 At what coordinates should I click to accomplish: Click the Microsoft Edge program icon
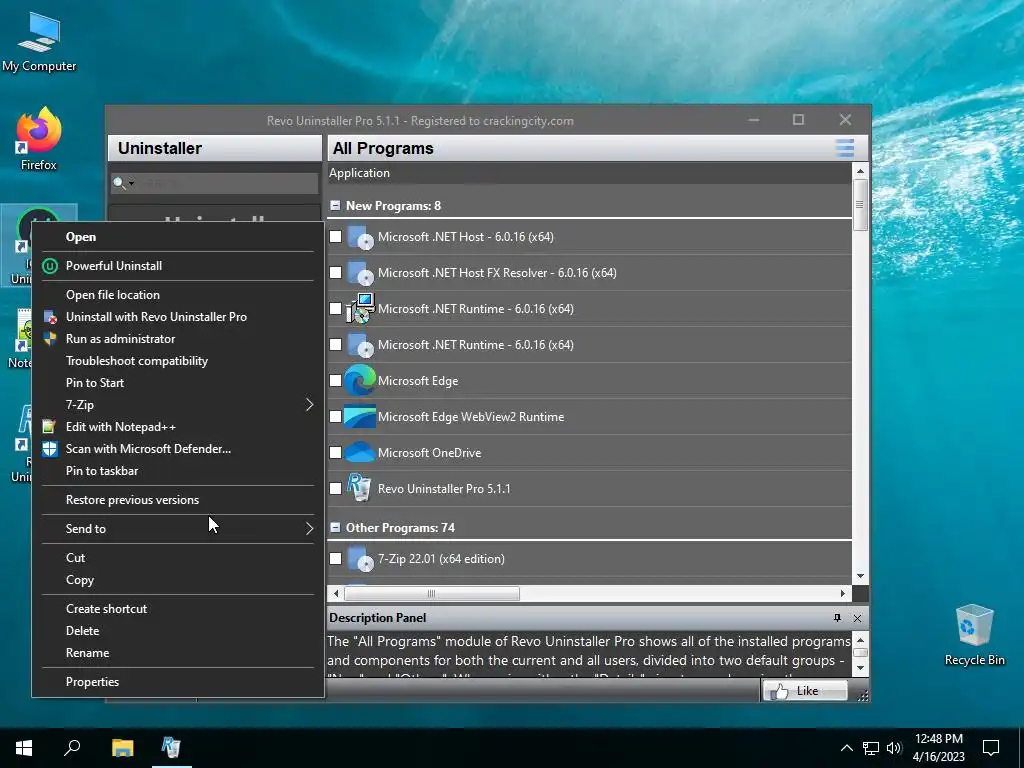coord(360,381)
